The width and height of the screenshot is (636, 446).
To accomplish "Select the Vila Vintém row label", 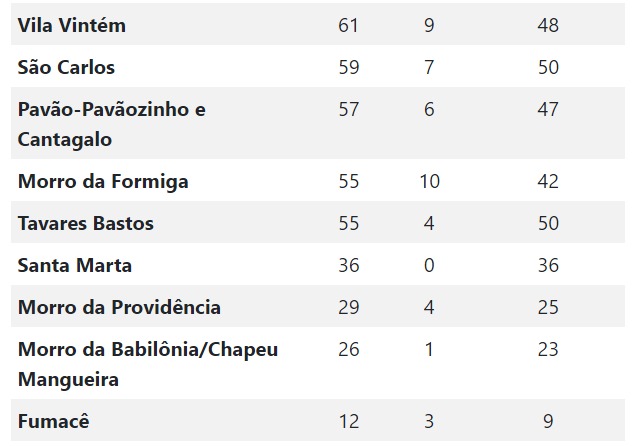I will tap(72, 26).
